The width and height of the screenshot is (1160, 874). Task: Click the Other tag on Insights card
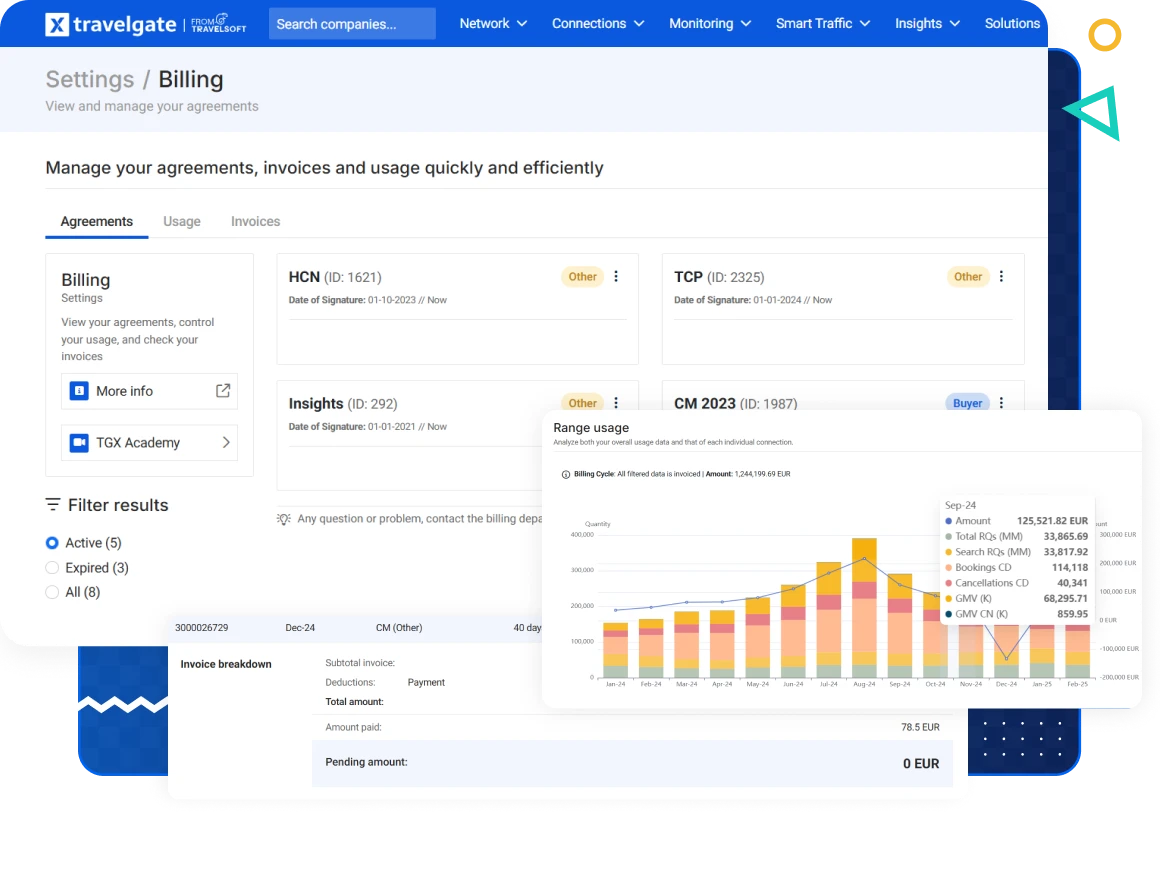tap(582, 403)
